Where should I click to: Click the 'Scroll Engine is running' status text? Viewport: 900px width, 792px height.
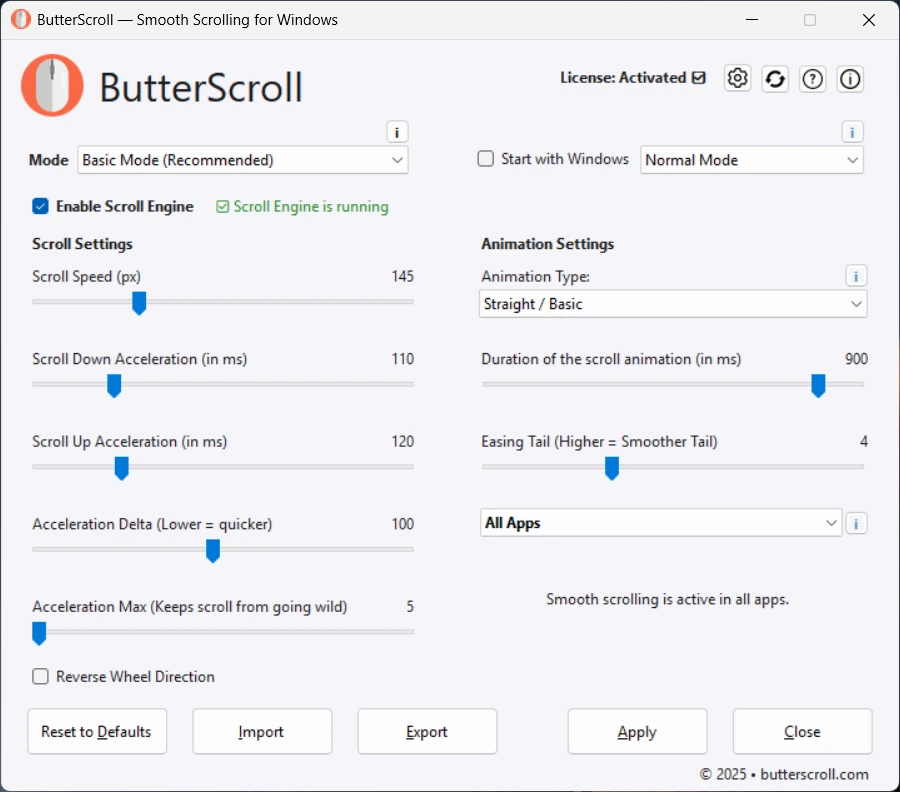click(311, 207)
